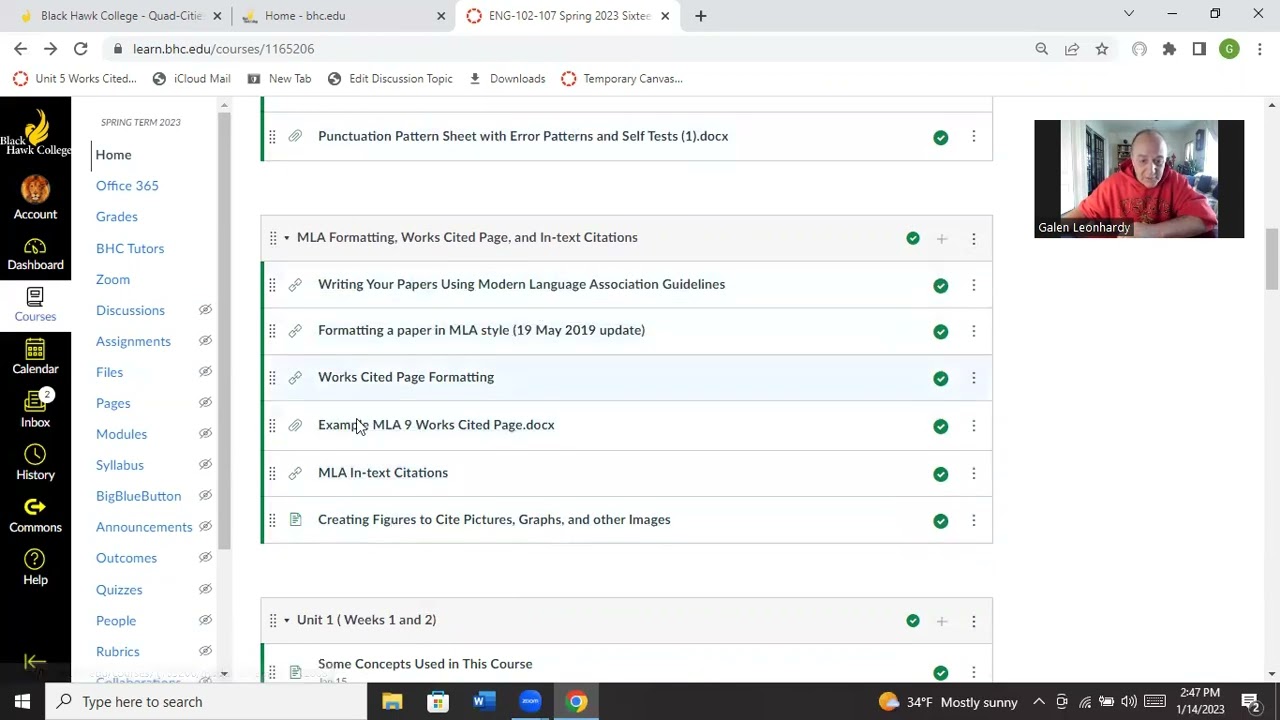Open Chrome extensions puzzle icon
The height and width of the screenshot is (720, 1280).
click(x=1169, y=48)
